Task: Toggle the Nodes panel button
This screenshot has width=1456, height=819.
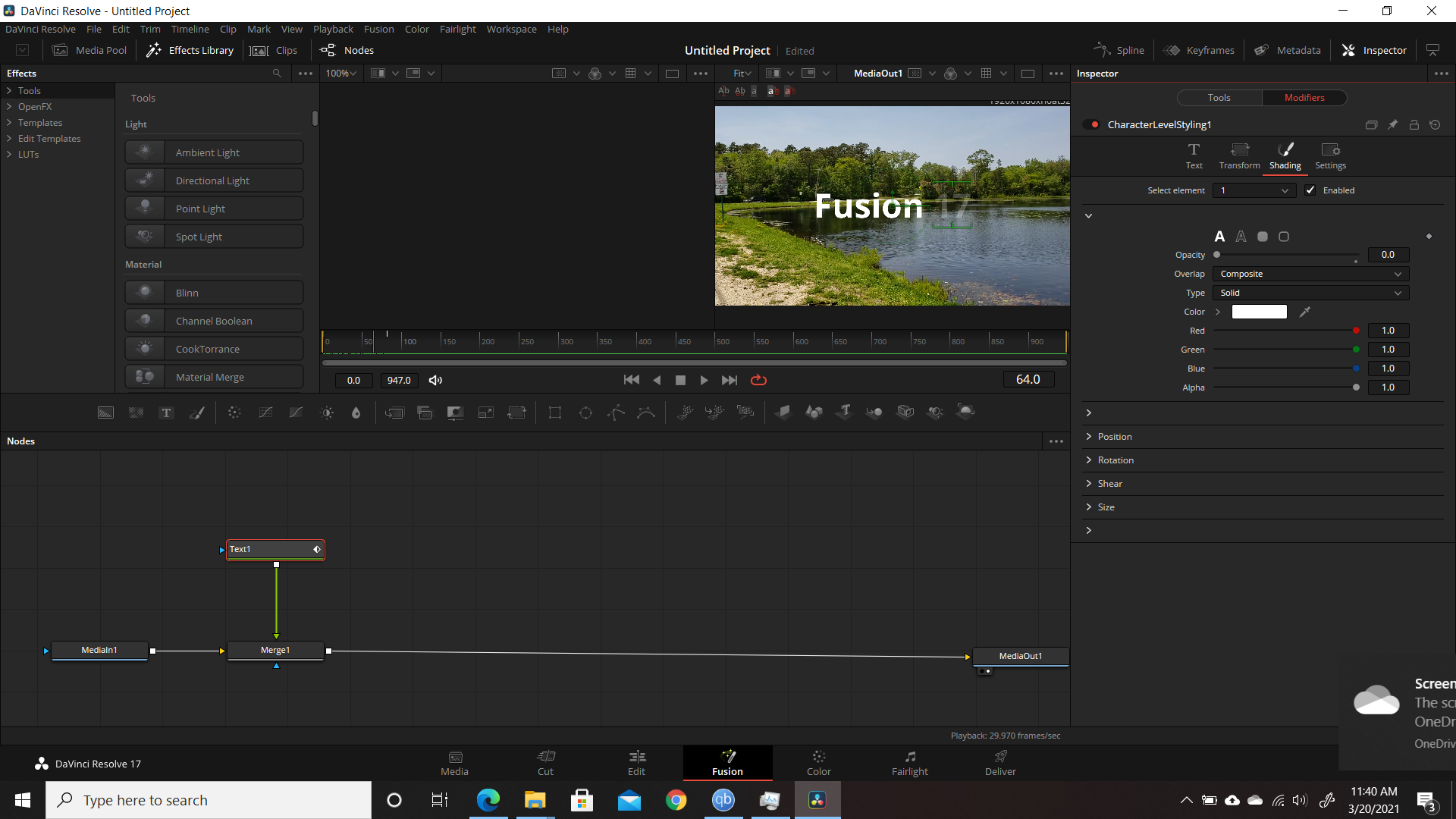Action: (347, 50)
